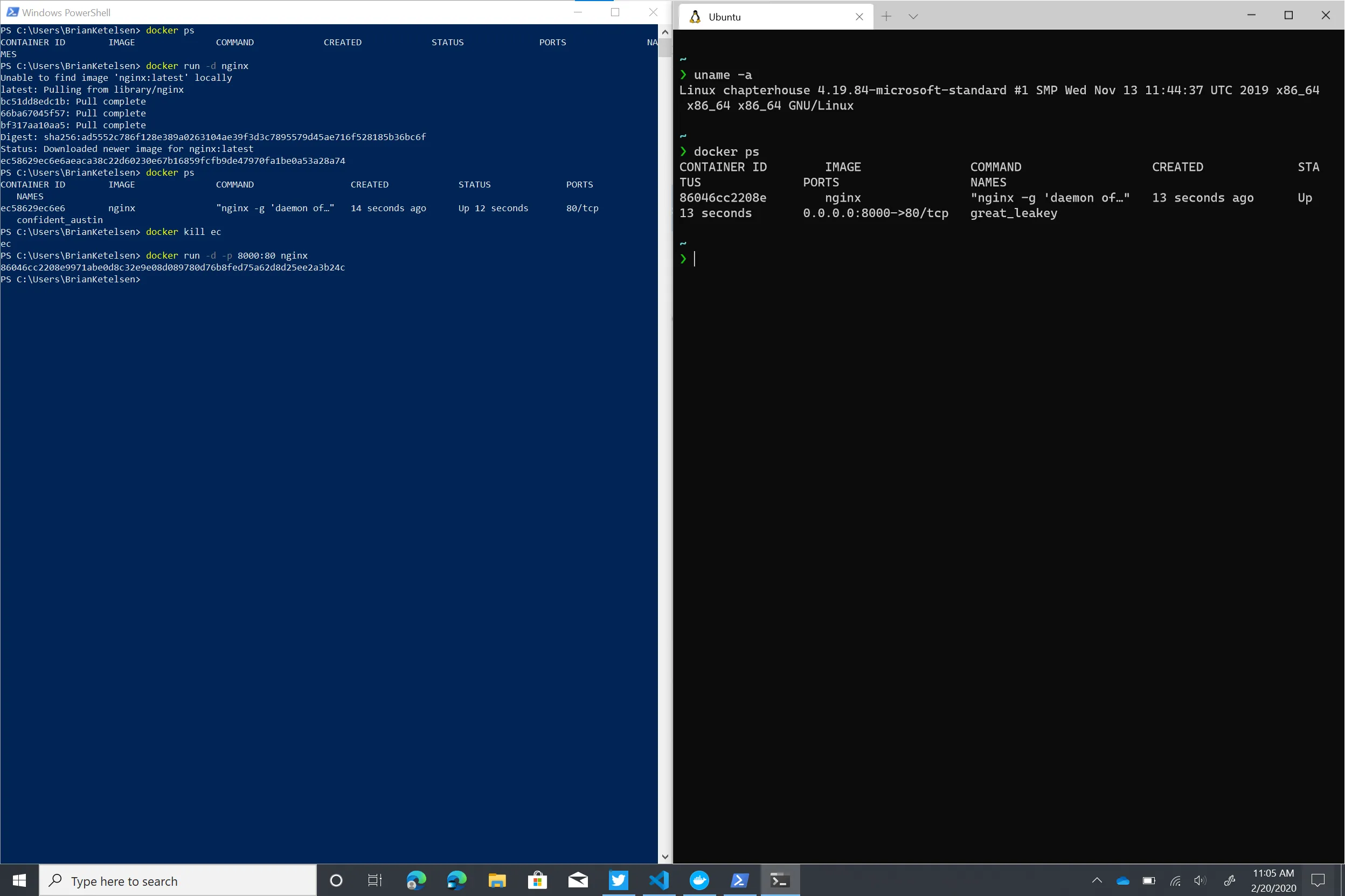
Task: Click the PowerShell scrollbar up arrow
Action: coord(664,32)
